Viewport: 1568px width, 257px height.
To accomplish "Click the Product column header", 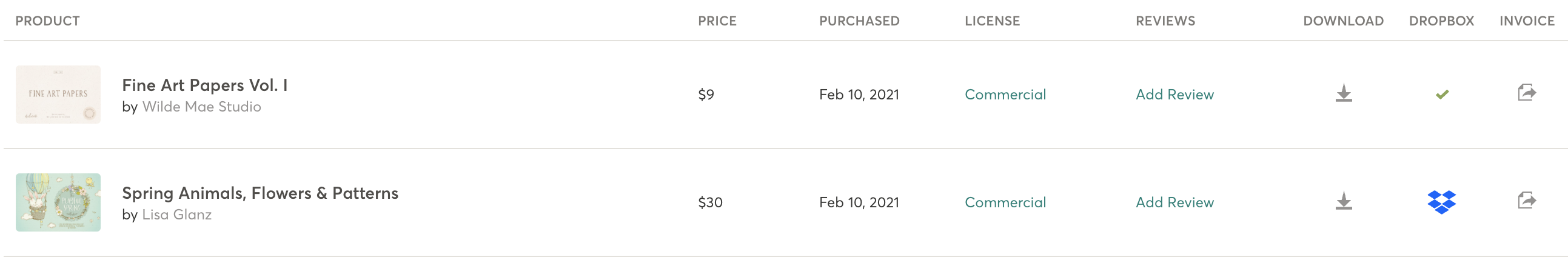I will (47, 21).
